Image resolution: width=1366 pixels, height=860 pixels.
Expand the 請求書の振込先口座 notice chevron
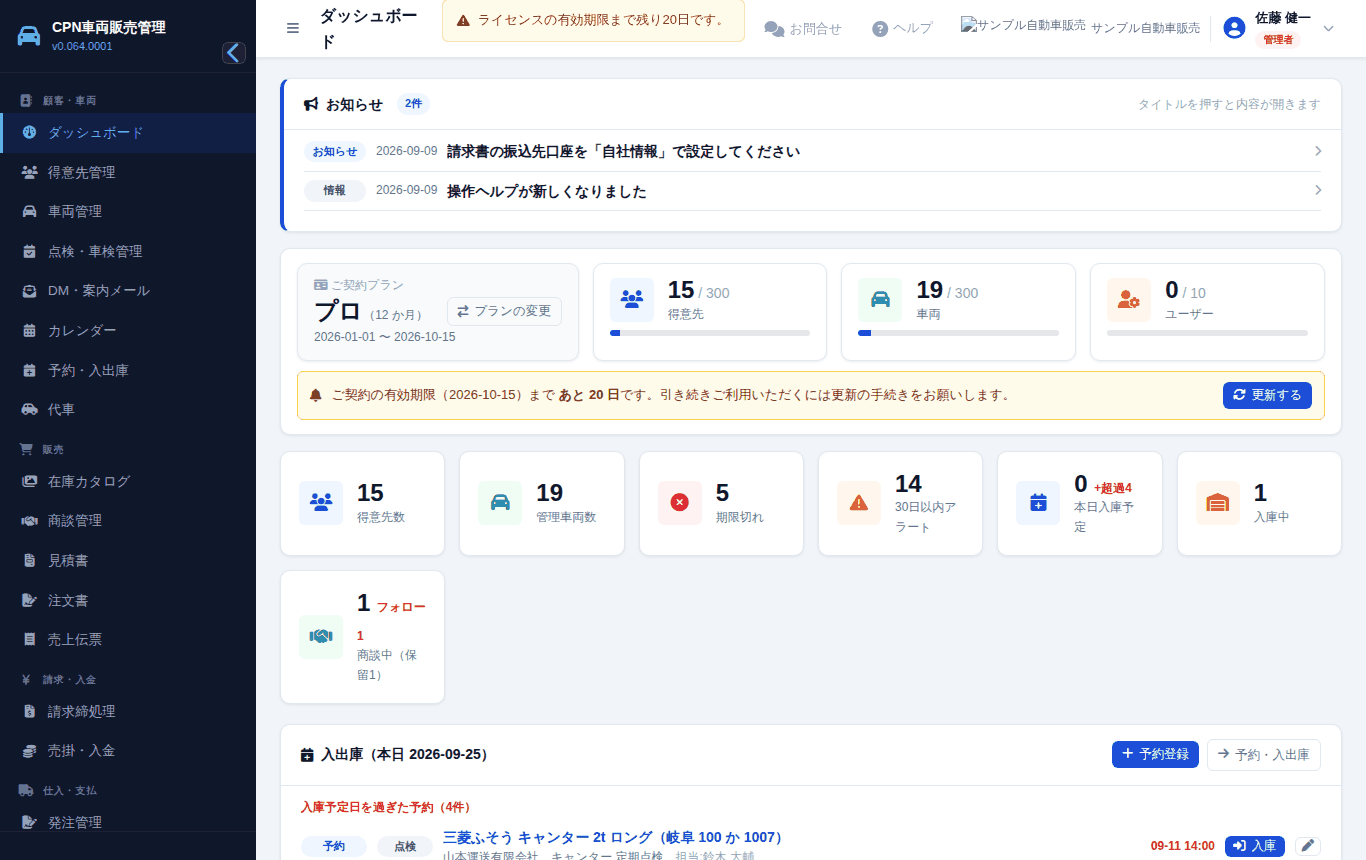click(1318, 151)
